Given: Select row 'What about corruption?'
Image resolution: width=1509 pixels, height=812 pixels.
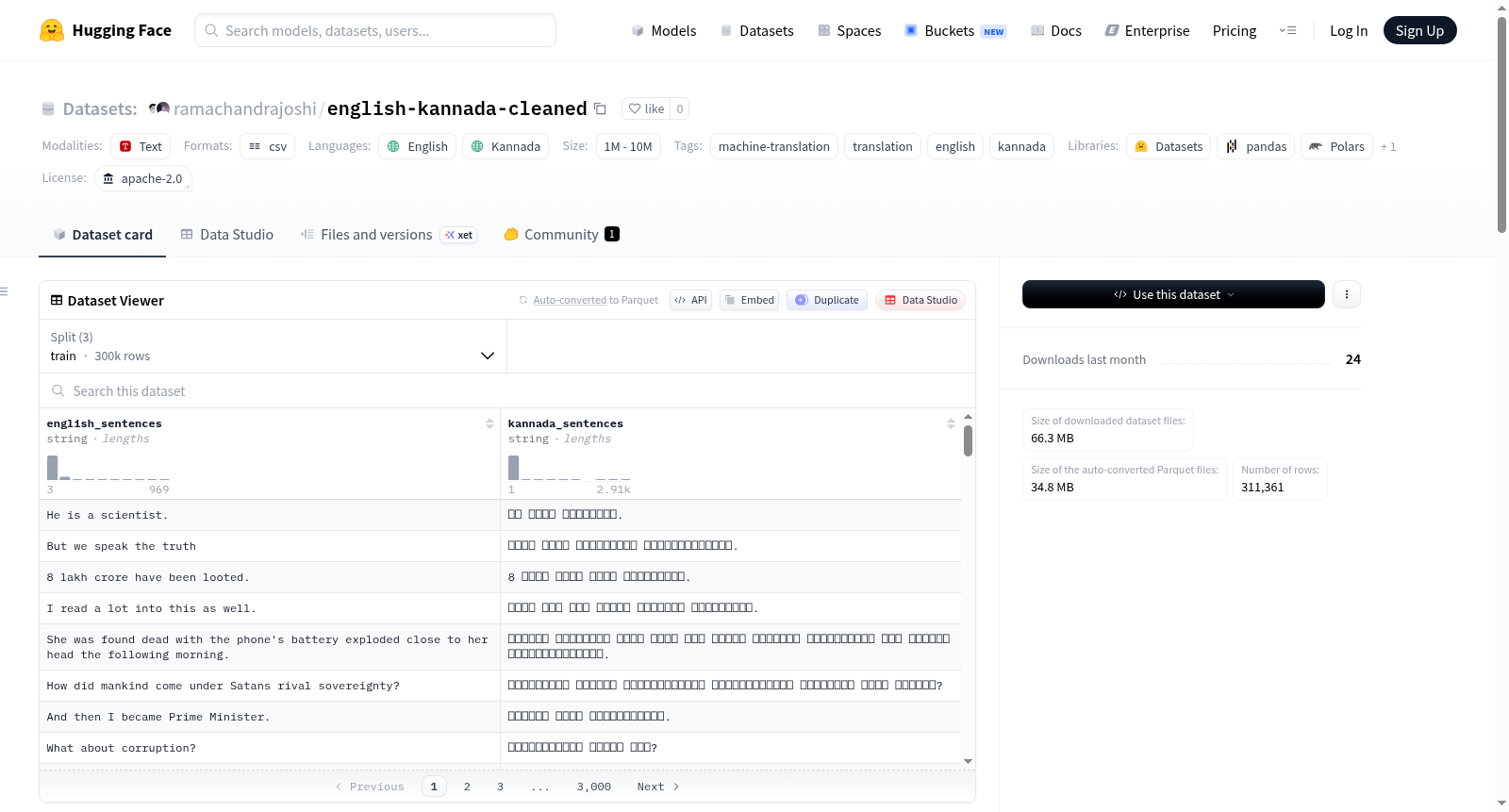Looking at the screenshot, I should (500, 748).
